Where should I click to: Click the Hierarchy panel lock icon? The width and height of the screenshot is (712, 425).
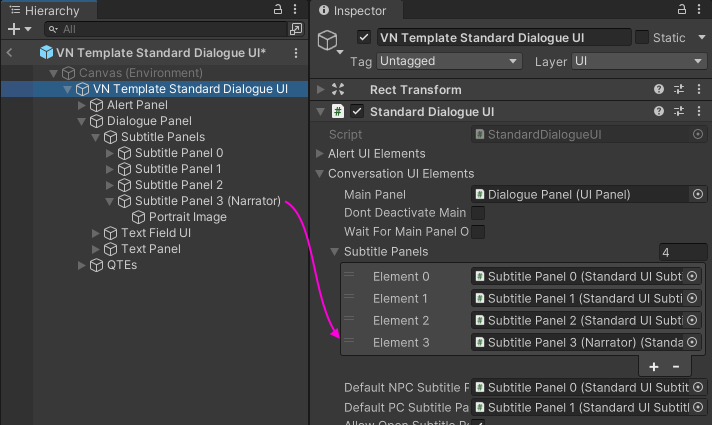[x=277, y=9]
